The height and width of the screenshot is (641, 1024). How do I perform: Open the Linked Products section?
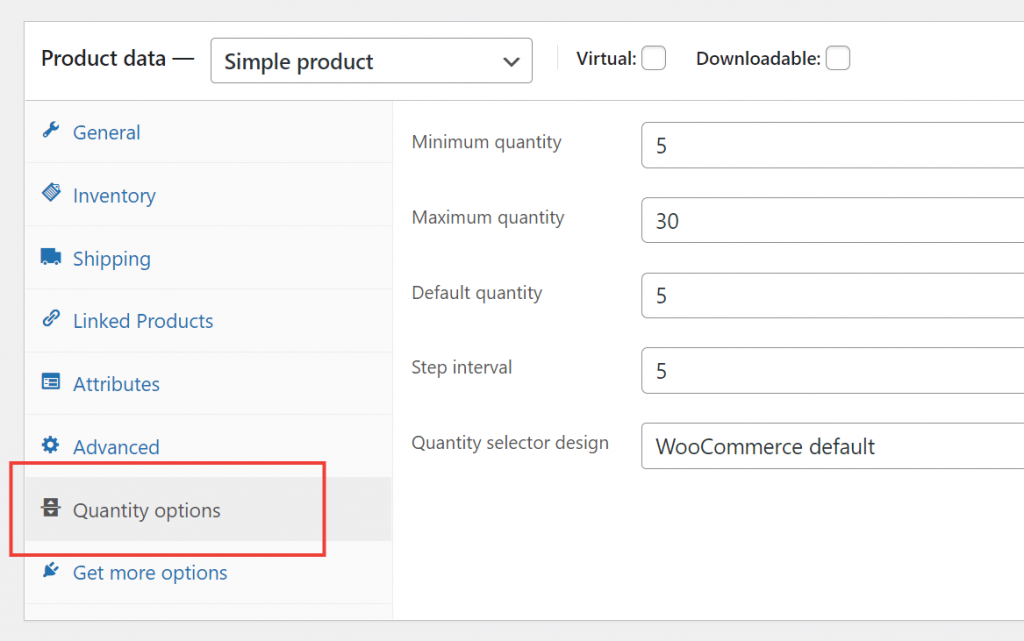pos(142,320)
